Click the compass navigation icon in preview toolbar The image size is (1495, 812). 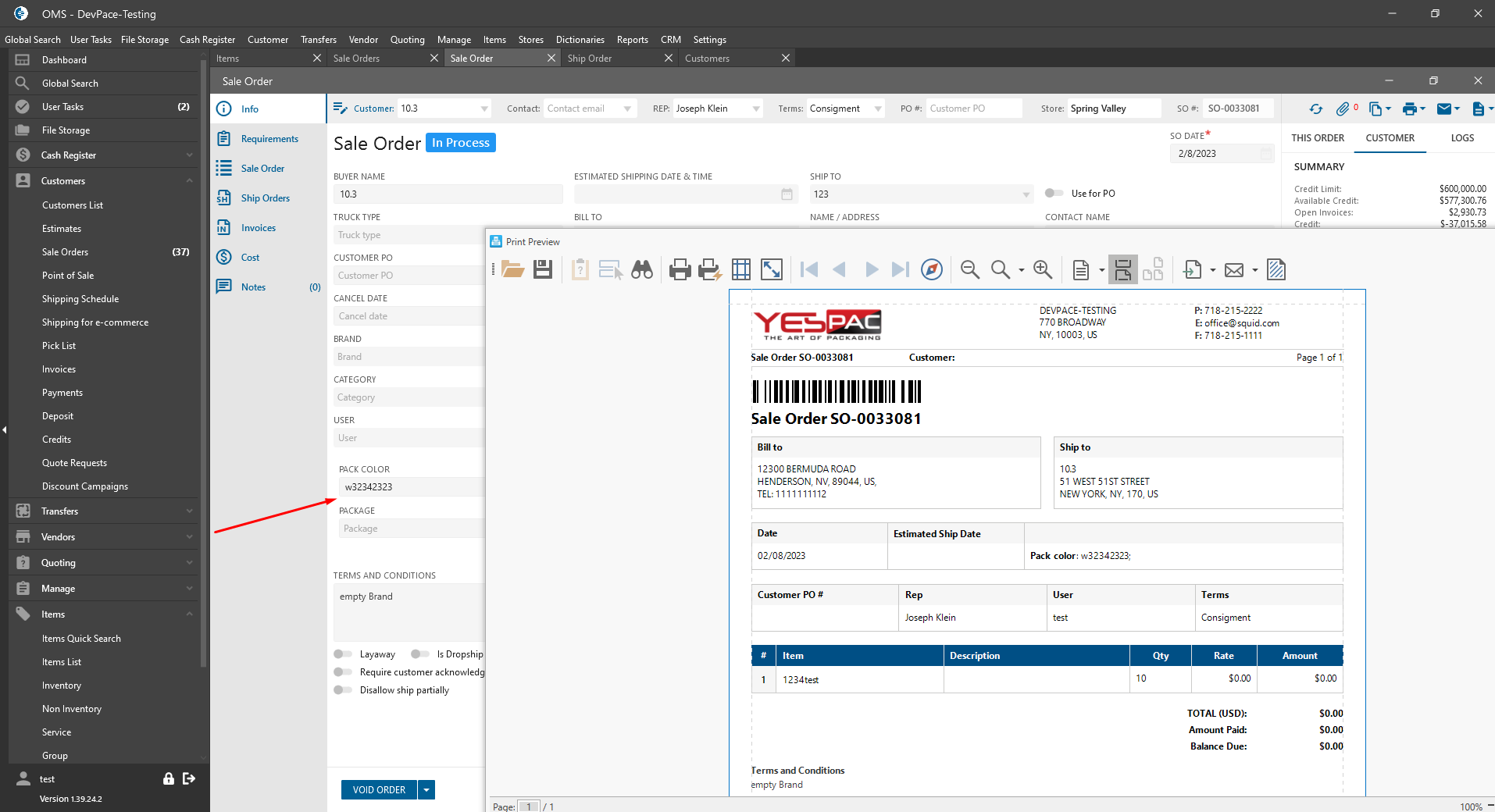click(932, 270)
